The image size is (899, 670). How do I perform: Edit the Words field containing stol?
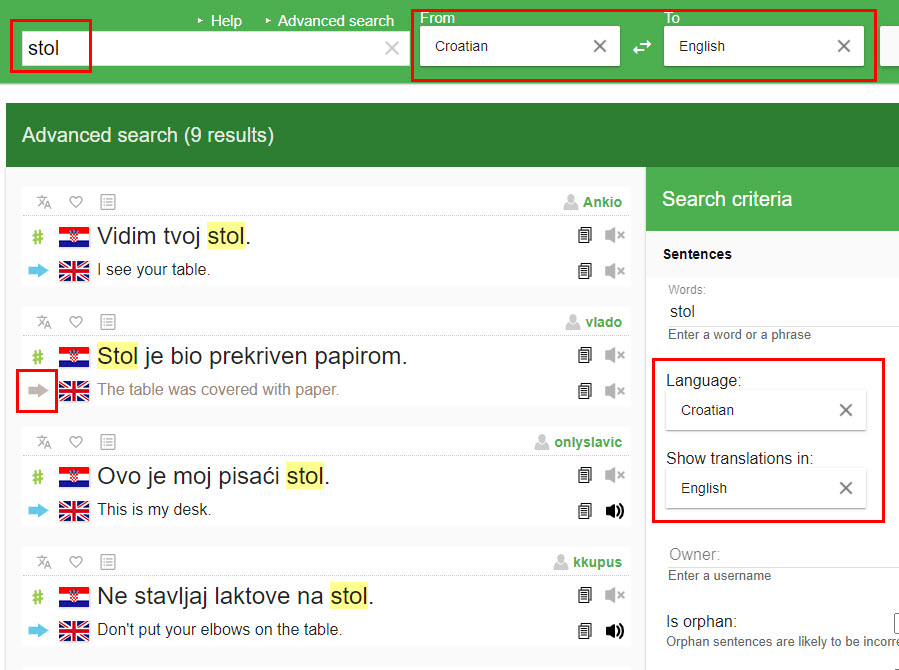[783, 312]
